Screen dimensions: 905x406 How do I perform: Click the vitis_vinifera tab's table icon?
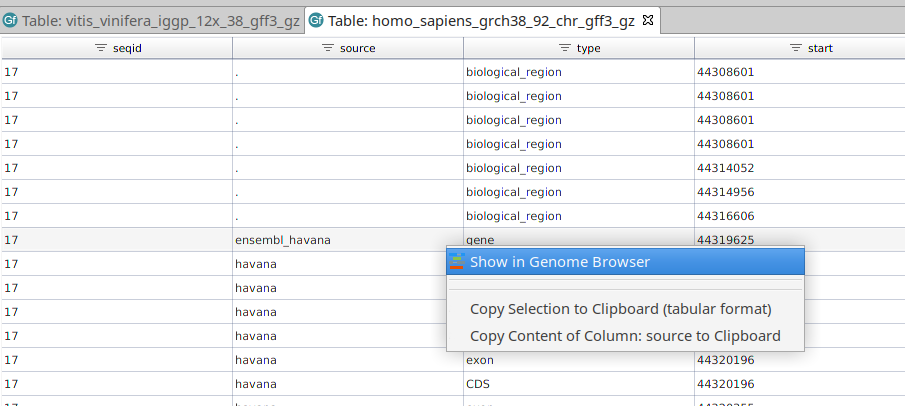click(x=11, y=20)
